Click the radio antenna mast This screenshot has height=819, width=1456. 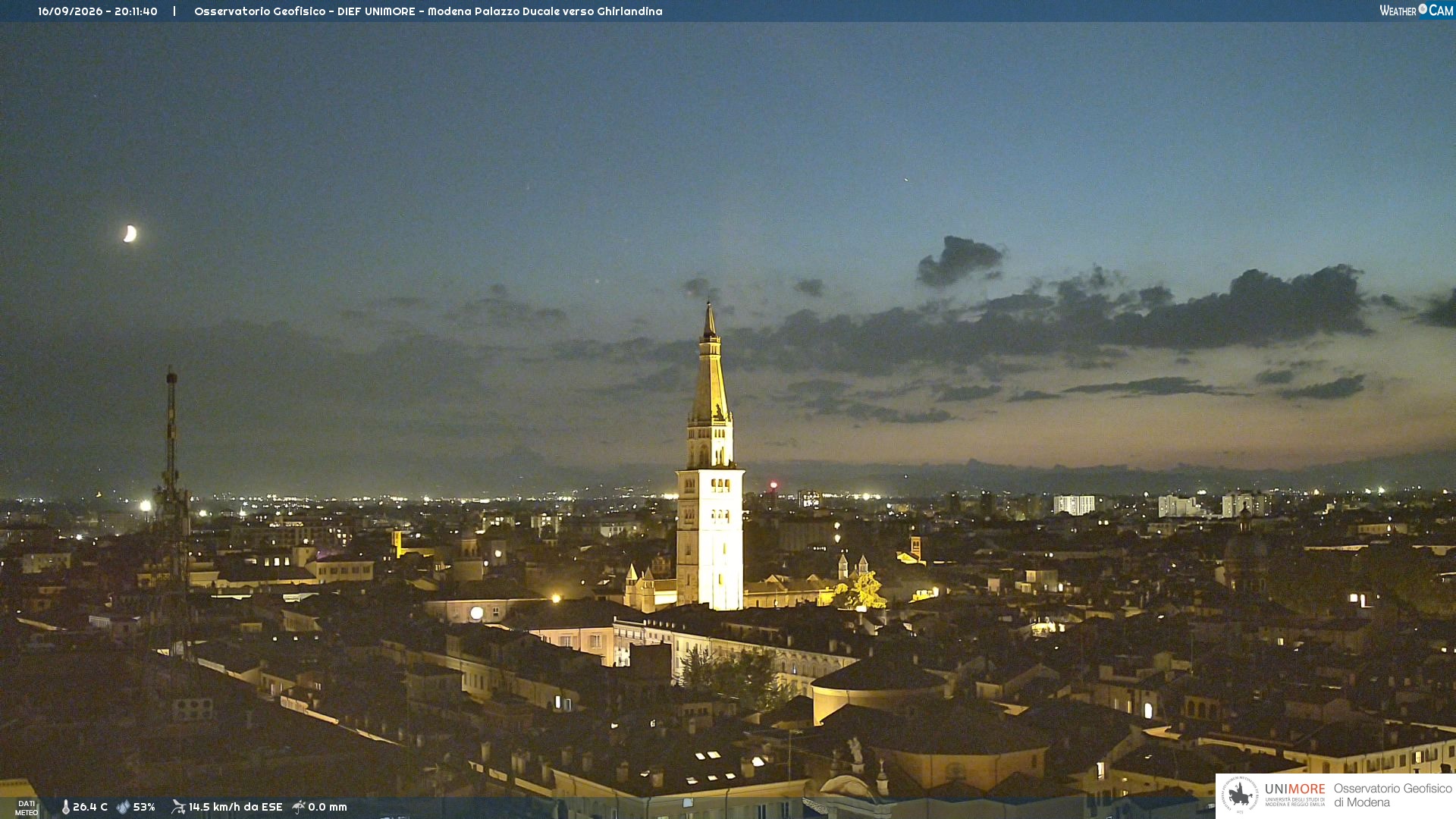172,485
